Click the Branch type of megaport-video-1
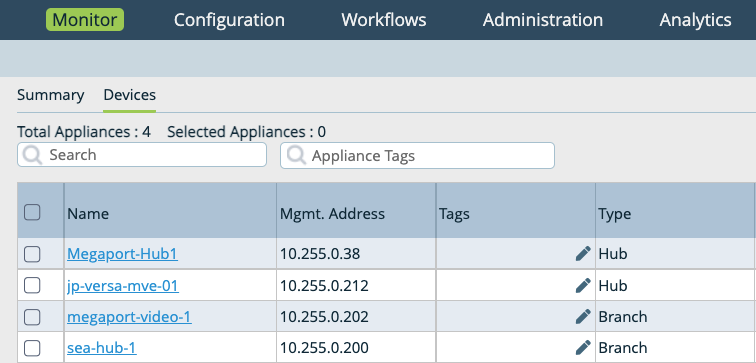The height and width of the screenshot is (363, 756). pos(623,317)
